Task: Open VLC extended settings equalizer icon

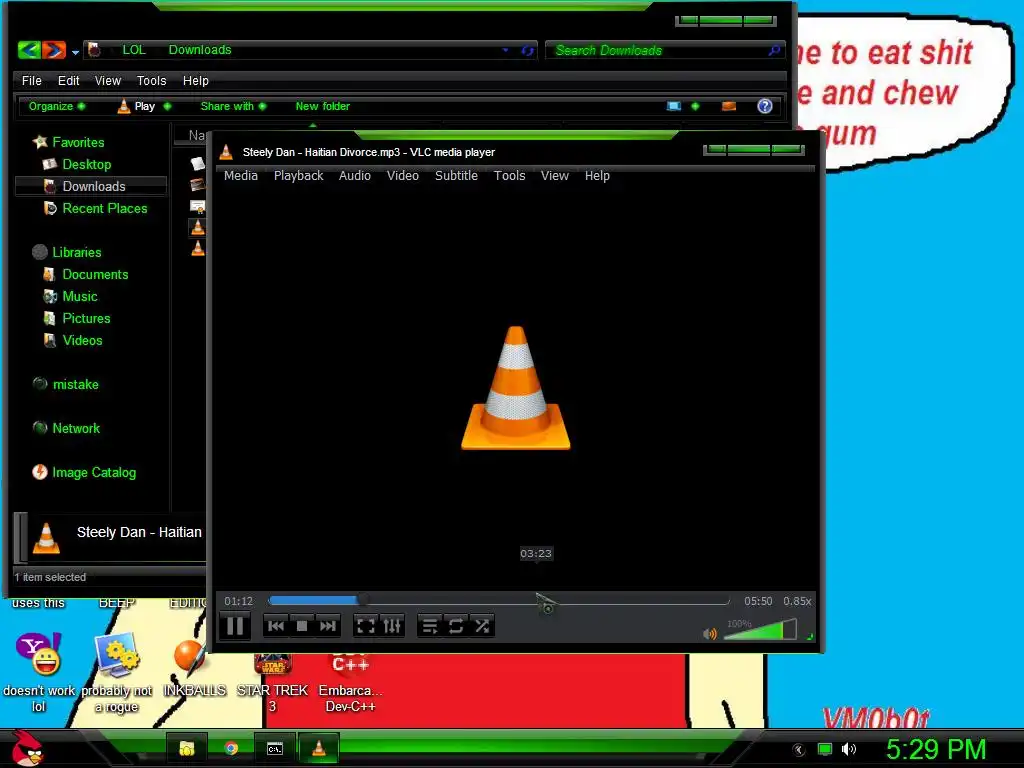Action: click(392, 626)
